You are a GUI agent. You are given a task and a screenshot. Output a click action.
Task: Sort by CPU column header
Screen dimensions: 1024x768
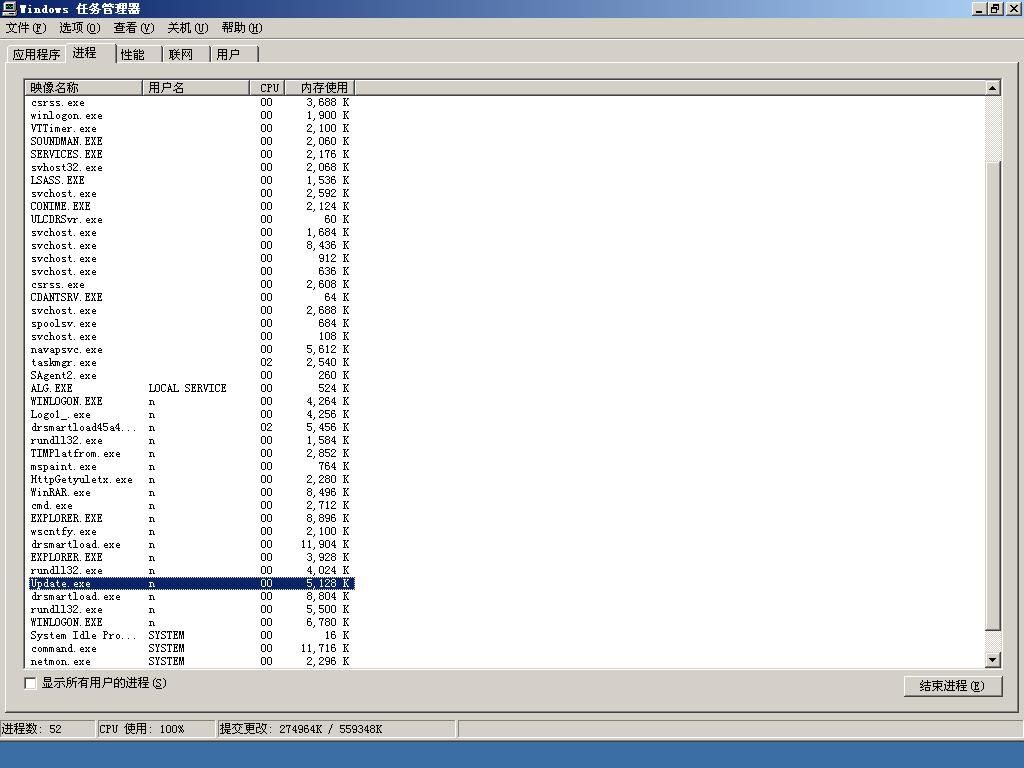click(x=268, y=88)
